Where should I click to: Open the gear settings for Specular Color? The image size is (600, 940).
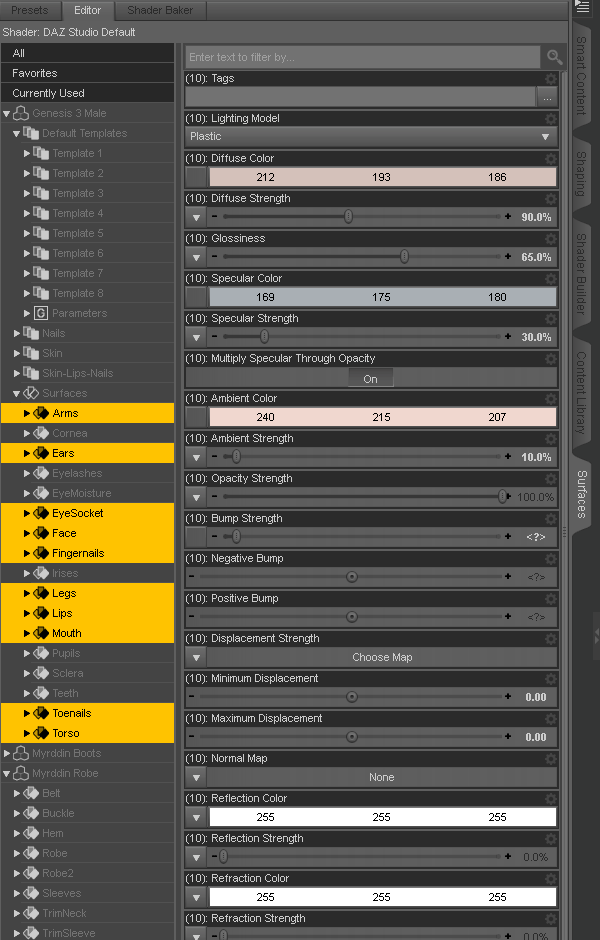coord(550,279)
